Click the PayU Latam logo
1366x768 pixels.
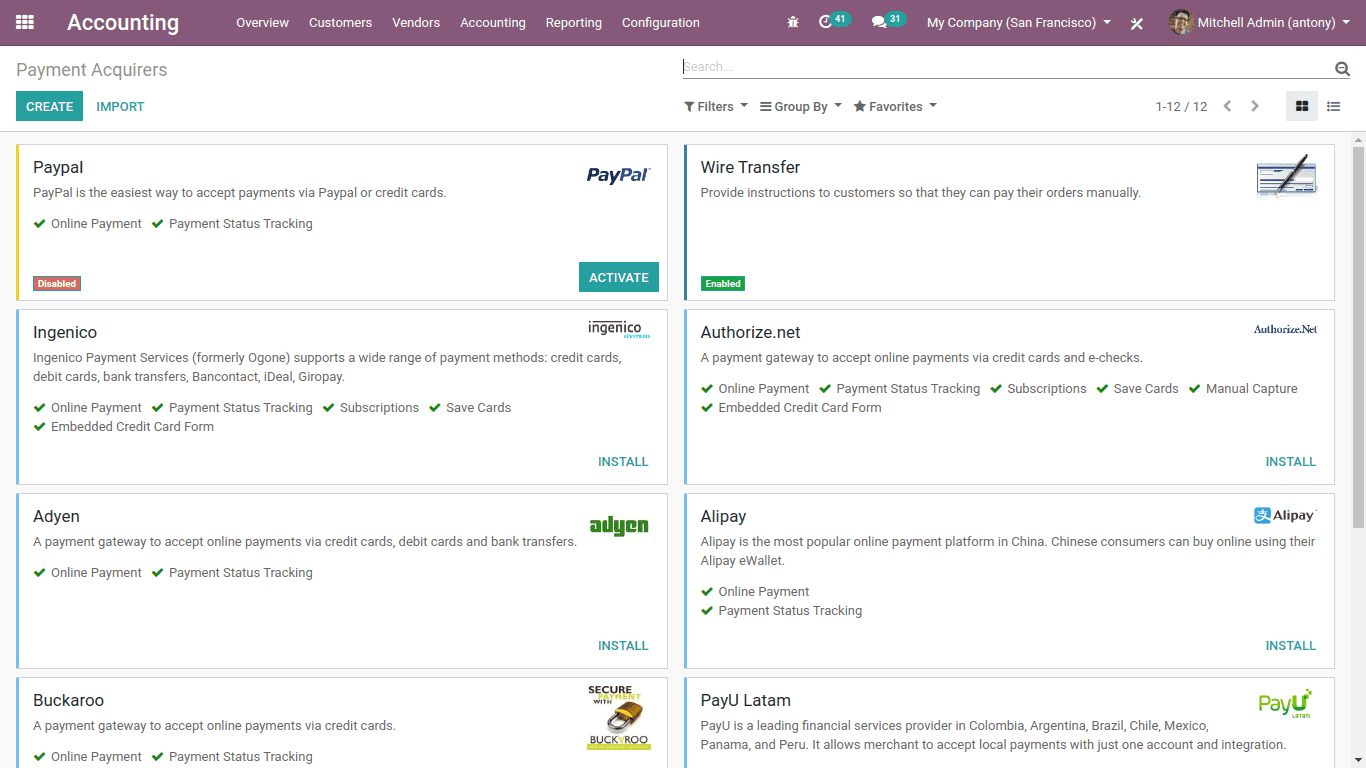point(1286,704)
